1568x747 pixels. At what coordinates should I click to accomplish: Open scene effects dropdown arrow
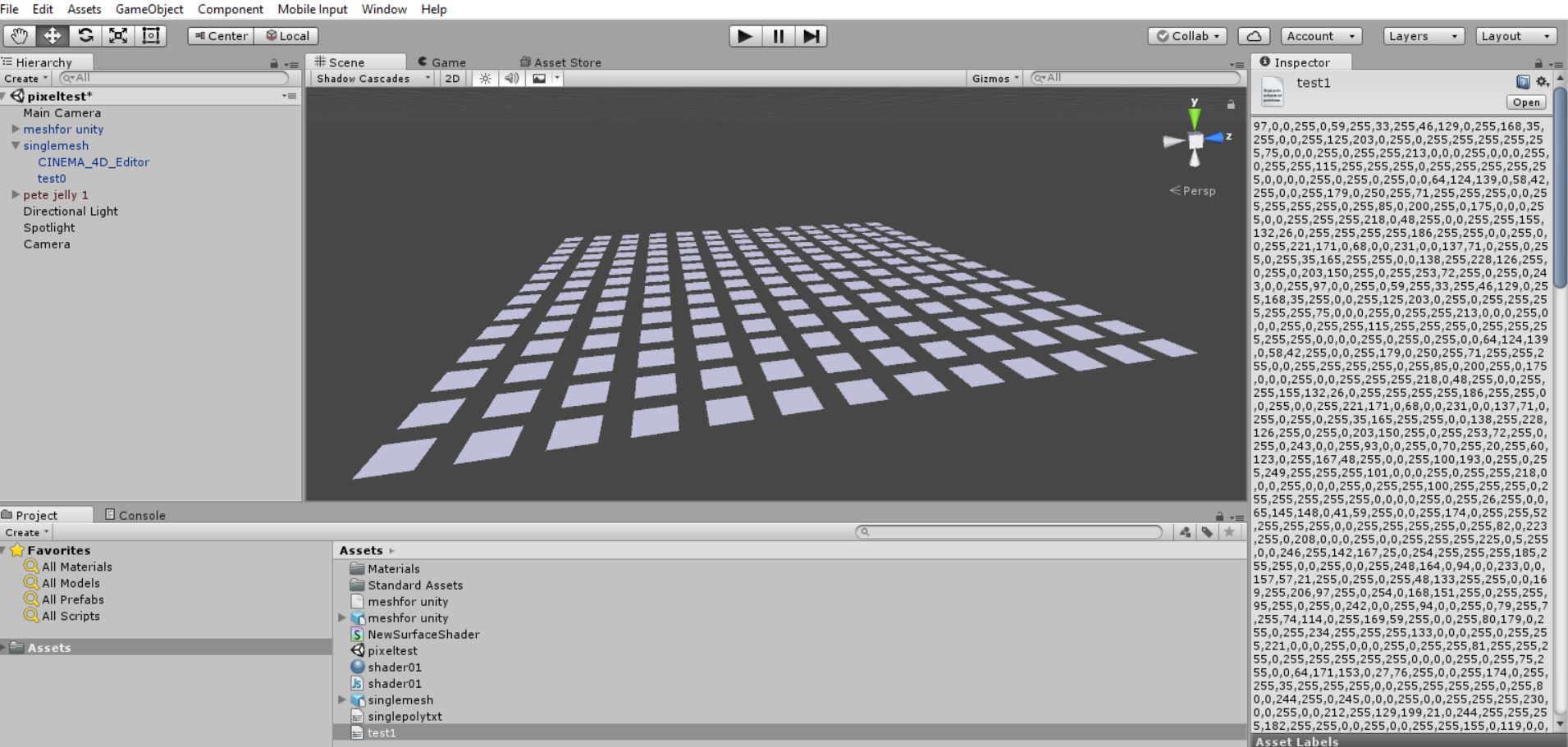point(557,79)
